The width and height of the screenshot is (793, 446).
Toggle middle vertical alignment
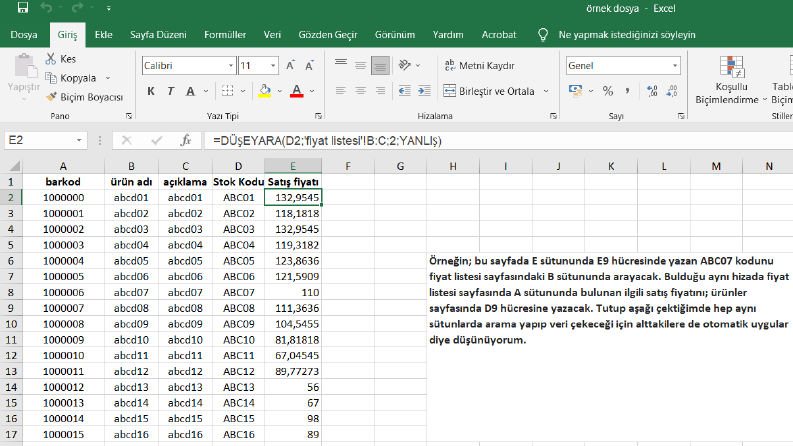coord(361,65)
